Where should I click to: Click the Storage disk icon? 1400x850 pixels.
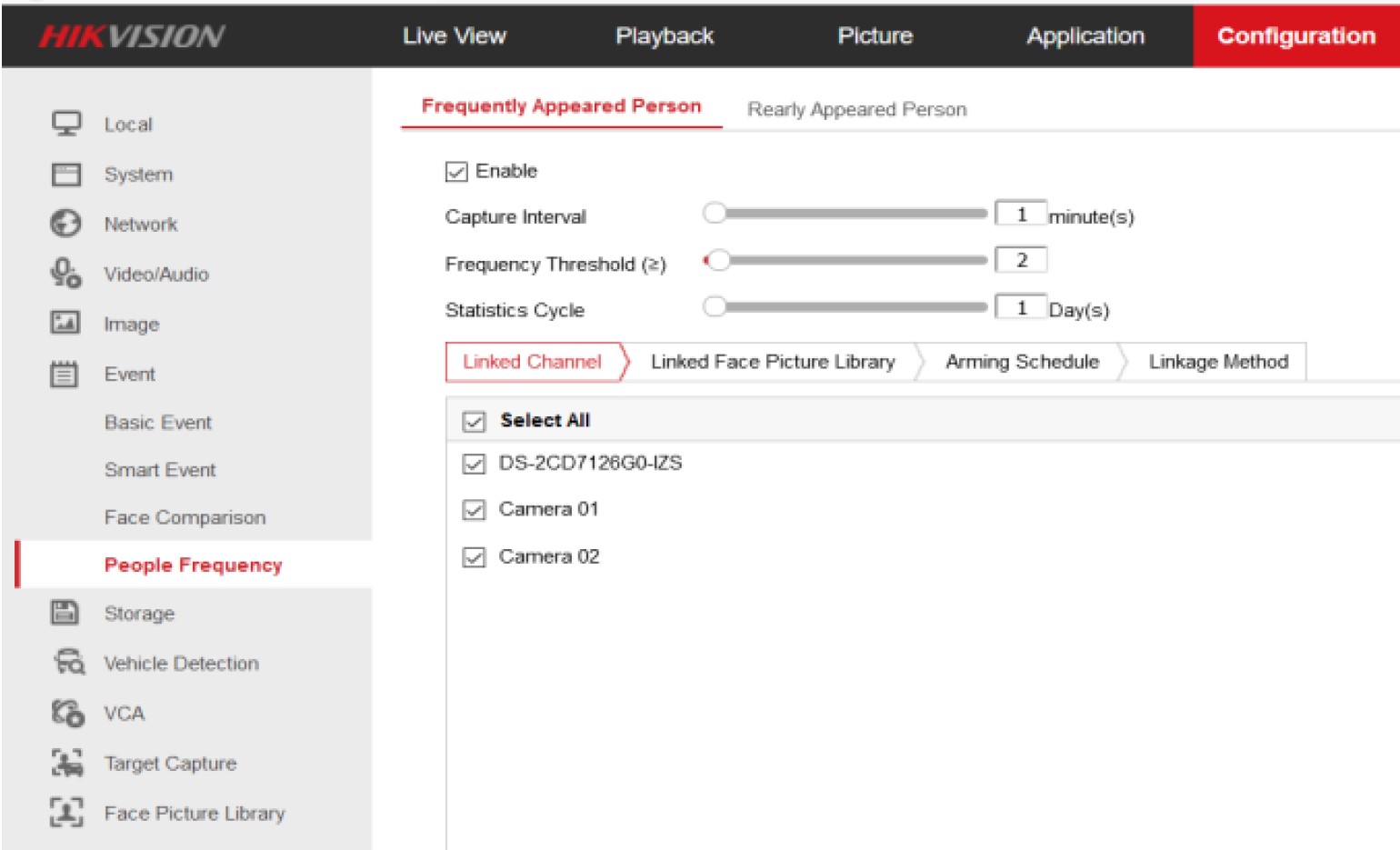coord(65,613)
